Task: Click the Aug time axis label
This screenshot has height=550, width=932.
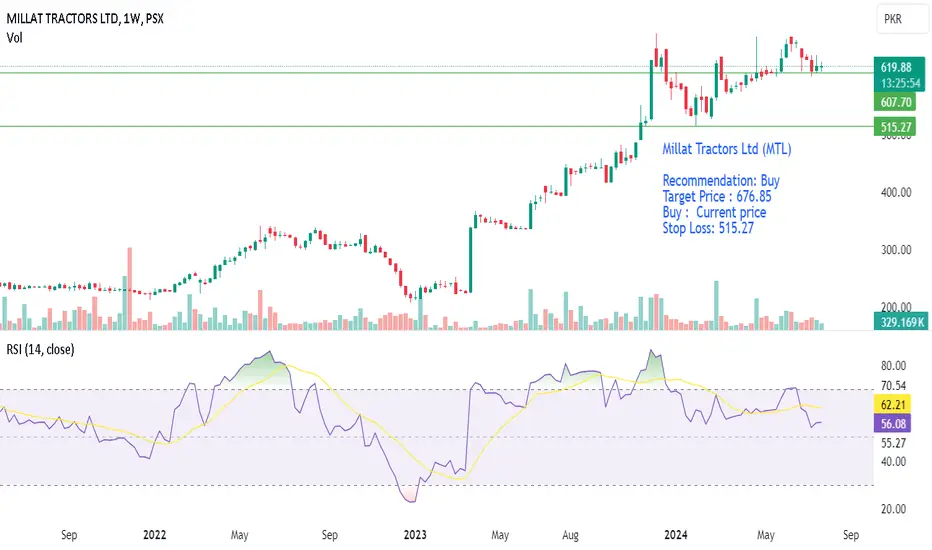Action: (570, 535)
